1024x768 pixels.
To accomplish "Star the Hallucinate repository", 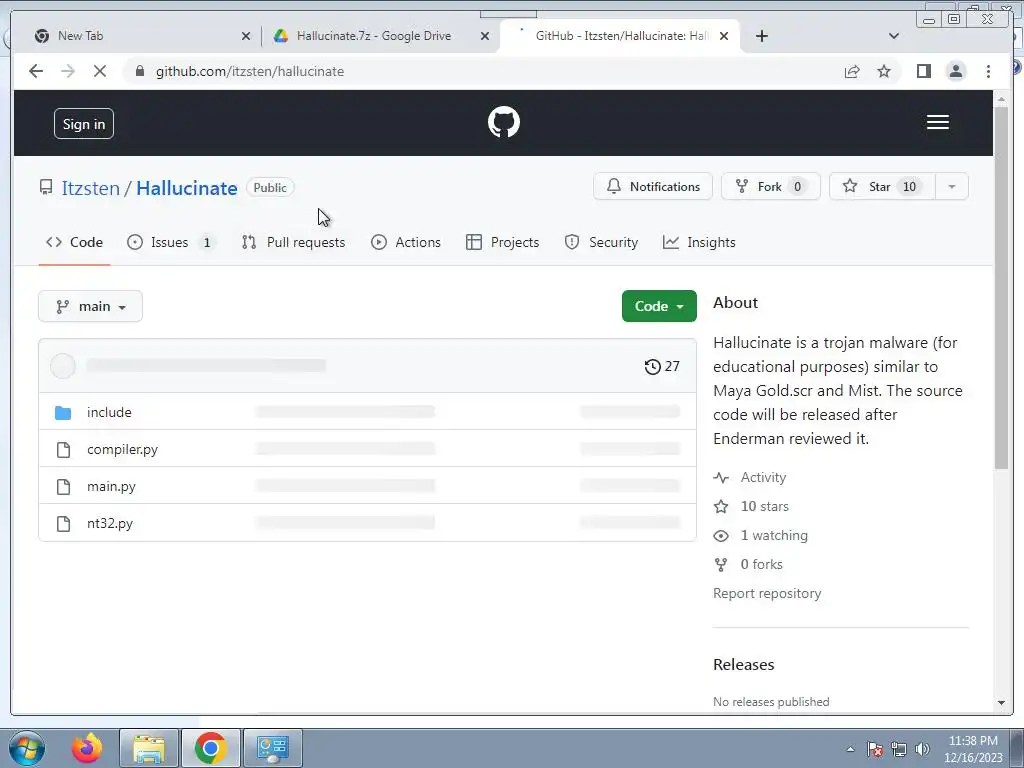I will (x=882, y=187).
